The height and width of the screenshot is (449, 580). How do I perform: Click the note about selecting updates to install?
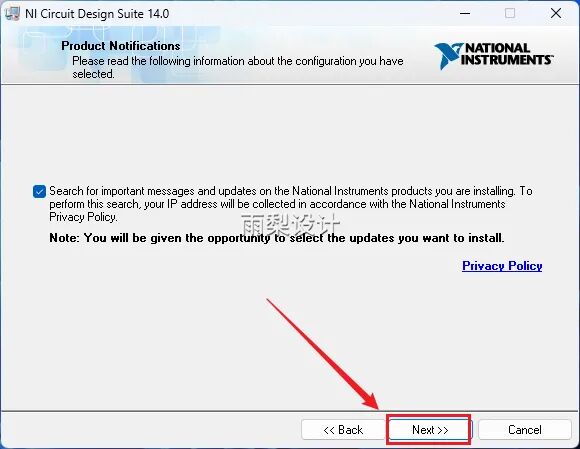click(277, 238)
